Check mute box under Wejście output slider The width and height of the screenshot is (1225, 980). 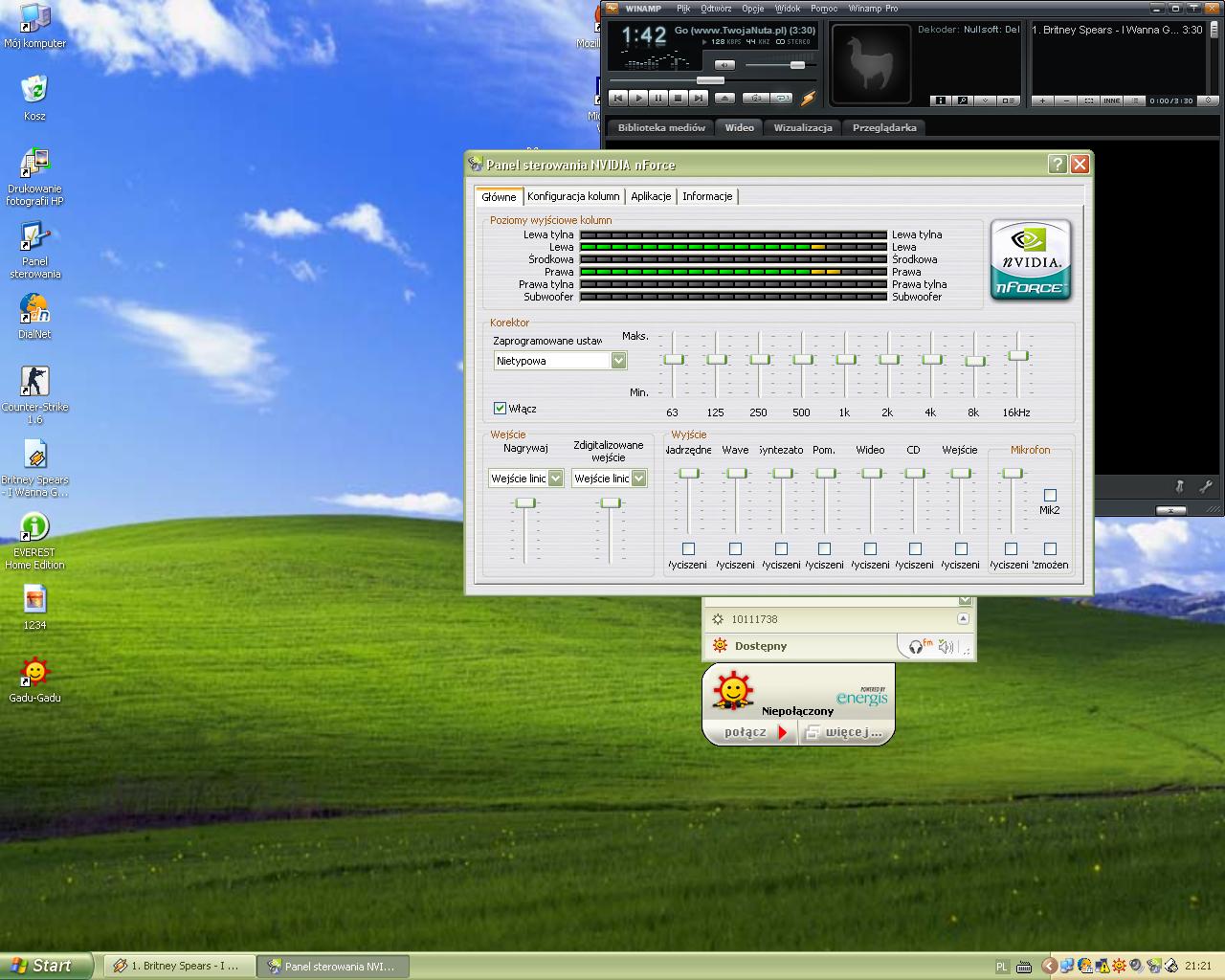[961, 548]
